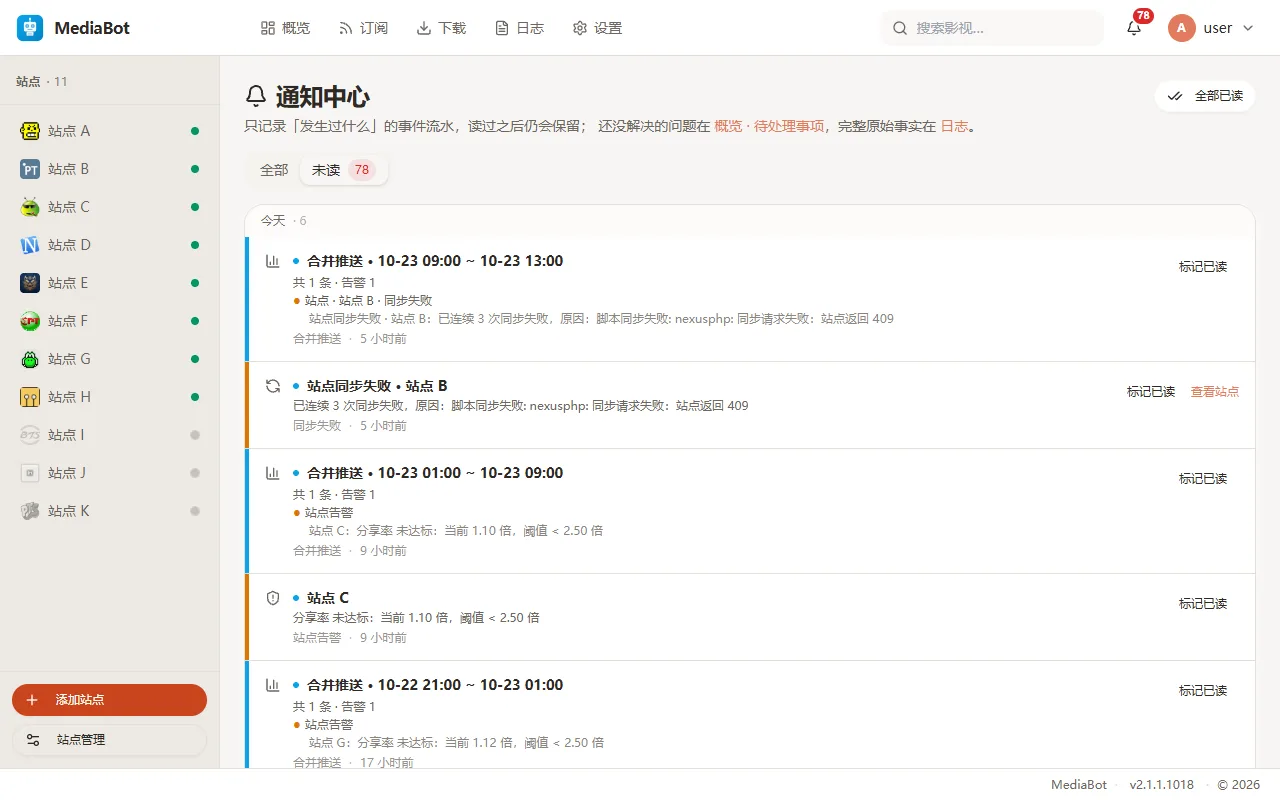Click the 站点 A site icon
1280x800 pixels.
tap(30, 131)
